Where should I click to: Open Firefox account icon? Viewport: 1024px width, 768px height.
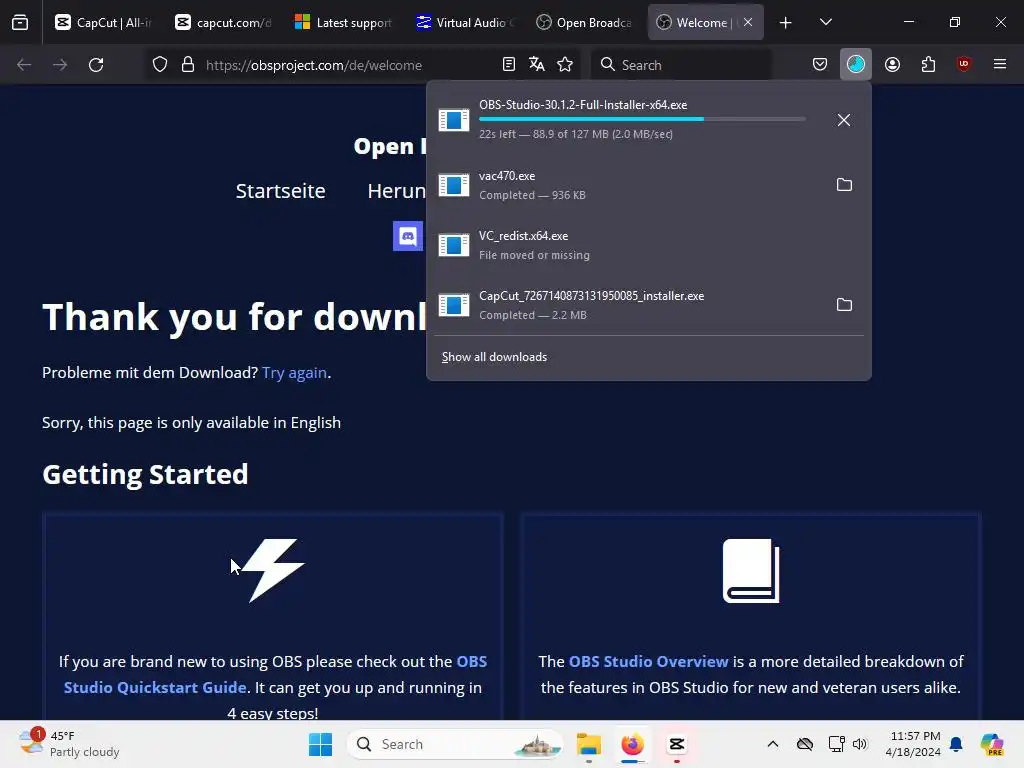point(892,64)
